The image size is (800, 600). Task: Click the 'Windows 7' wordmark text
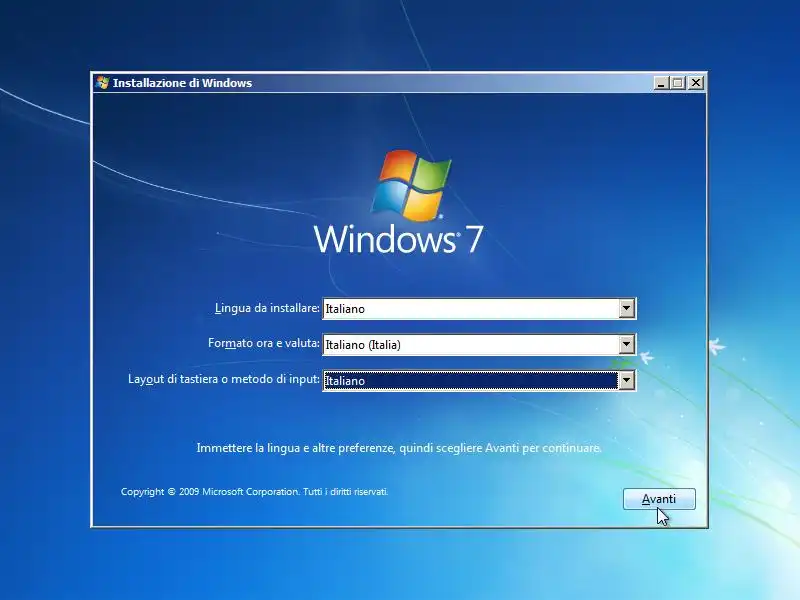coord(398,239)
